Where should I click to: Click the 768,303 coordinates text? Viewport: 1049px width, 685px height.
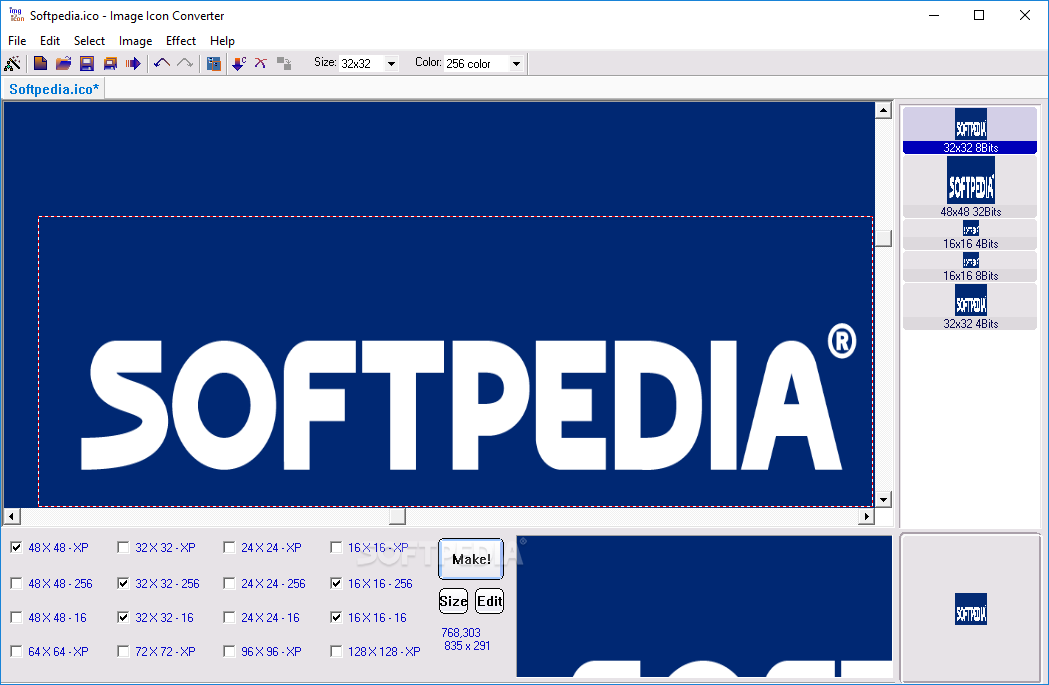[x=461, y=633]
